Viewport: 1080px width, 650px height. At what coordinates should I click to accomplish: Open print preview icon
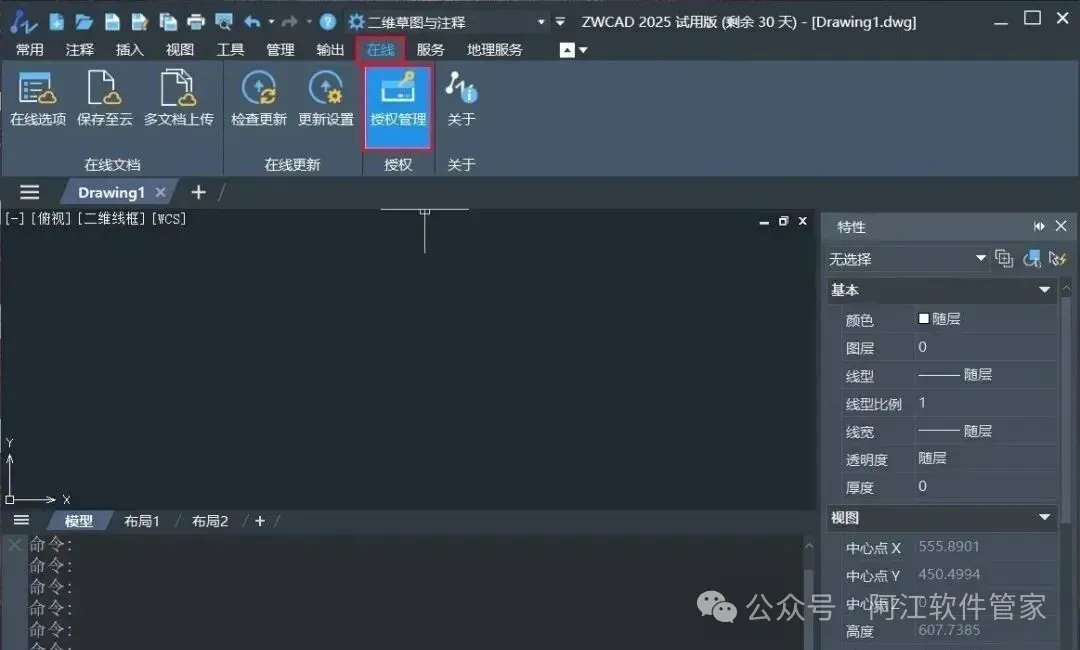224,22
